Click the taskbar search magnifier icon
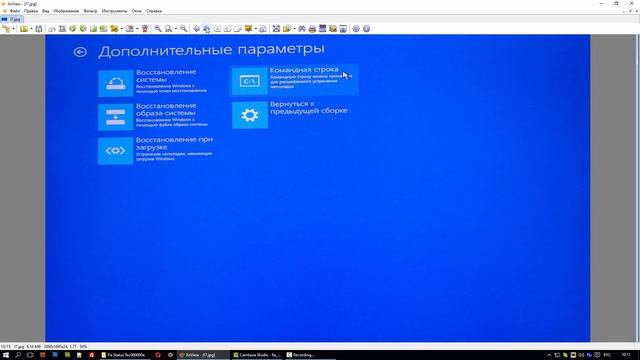Screen dimensions: 640x360 point(18,355)
